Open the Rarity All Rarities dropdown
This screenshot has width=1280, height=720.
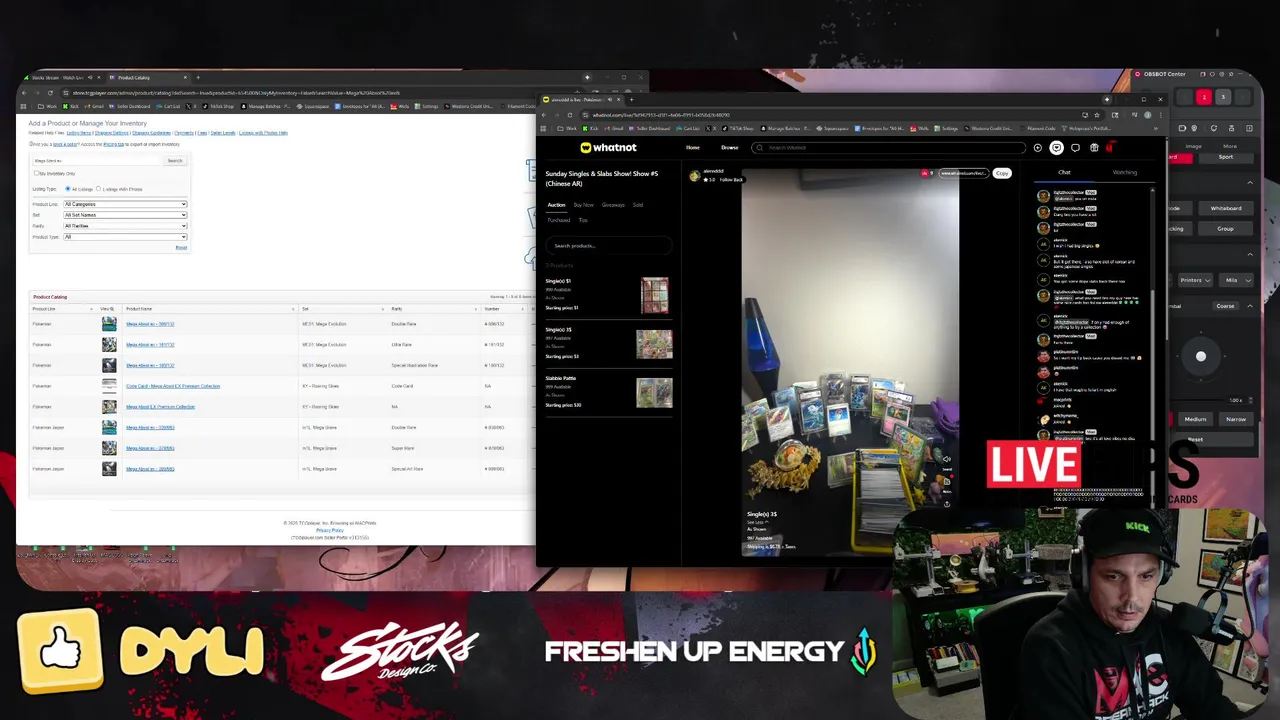(x=125, y=226)
